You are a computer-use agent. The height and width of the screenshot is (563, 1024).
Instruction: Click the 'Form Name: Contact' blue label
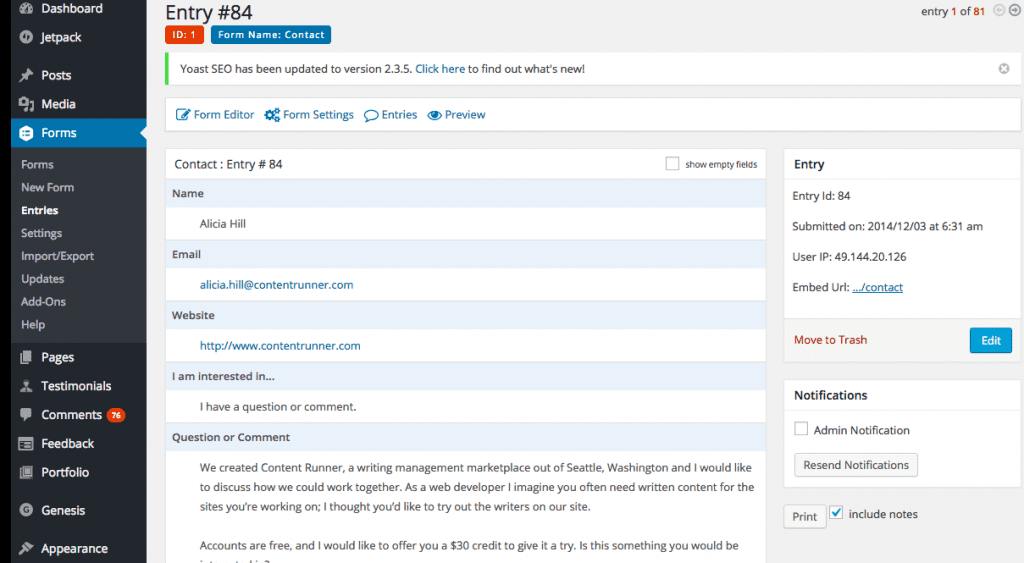point(271,35)
